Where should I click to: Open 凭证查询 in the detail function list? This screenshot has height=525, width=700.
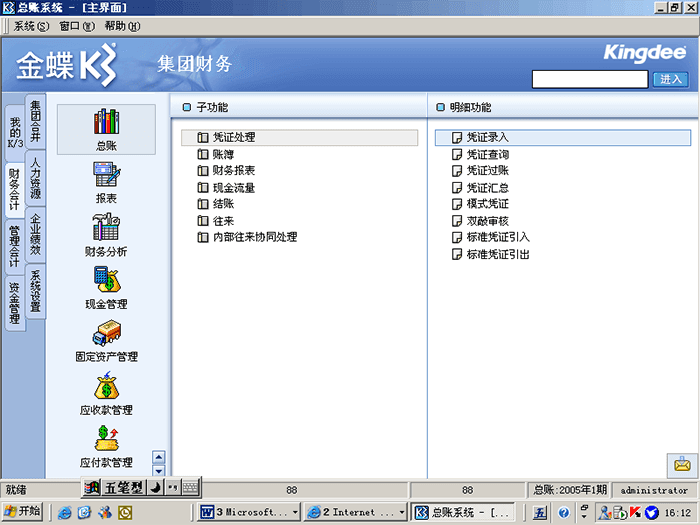tap(487, 155)
